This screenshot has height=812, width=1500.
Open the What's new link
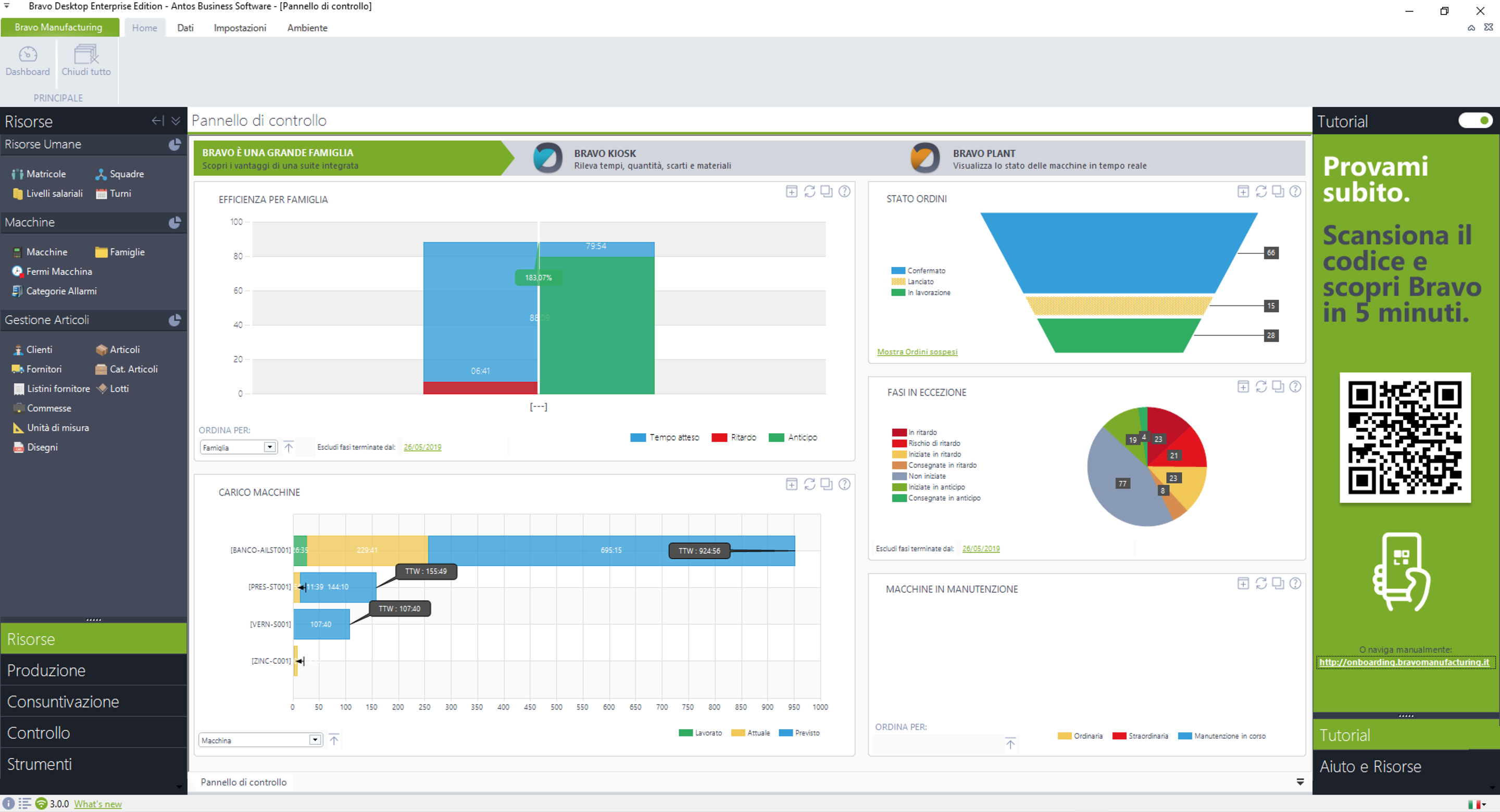pyautogui.click(x=98, y=804)
